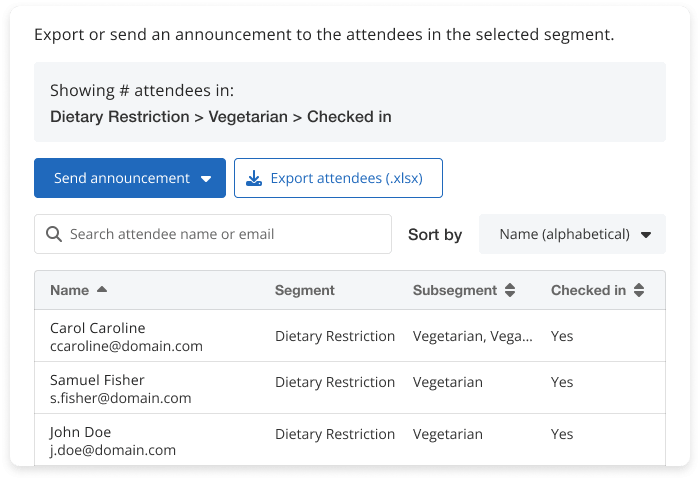Click the Send announcement button

tap(121, 178)
